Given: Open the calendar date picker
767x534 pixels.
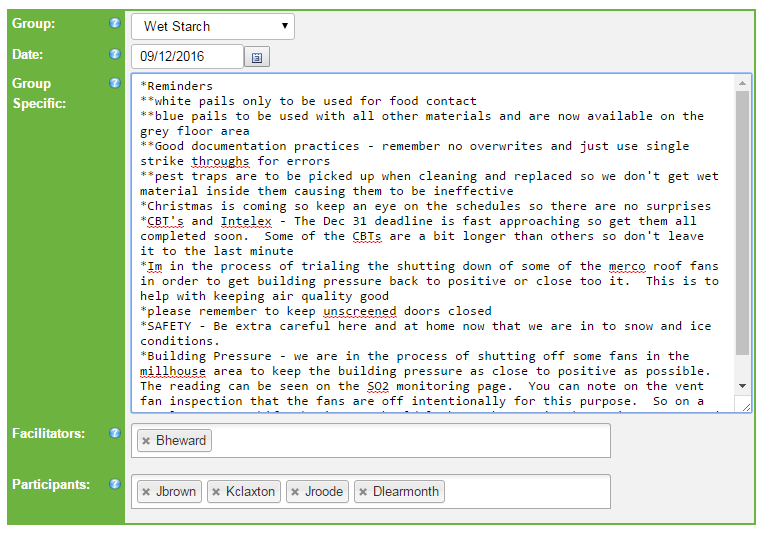Looking at the screenshot, I should pyautogui.click(x=257, y=57).
